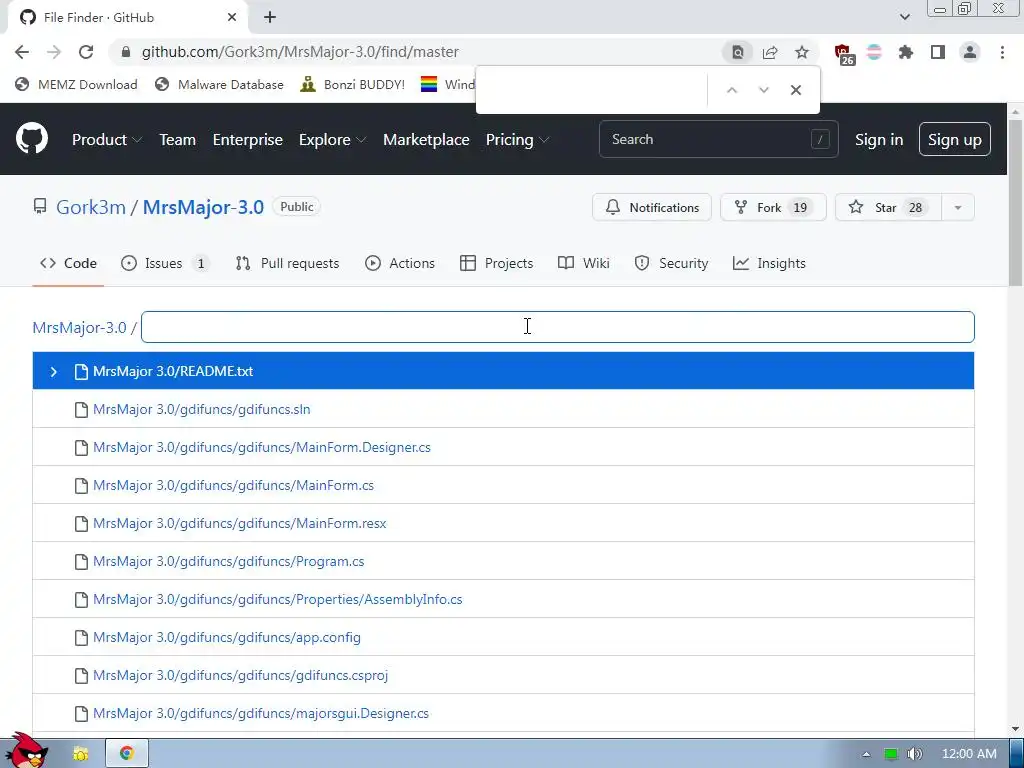Screen dimensions: 1024x768
Task: Click the GitHub Octocat logo
Action: coord(32,138)
